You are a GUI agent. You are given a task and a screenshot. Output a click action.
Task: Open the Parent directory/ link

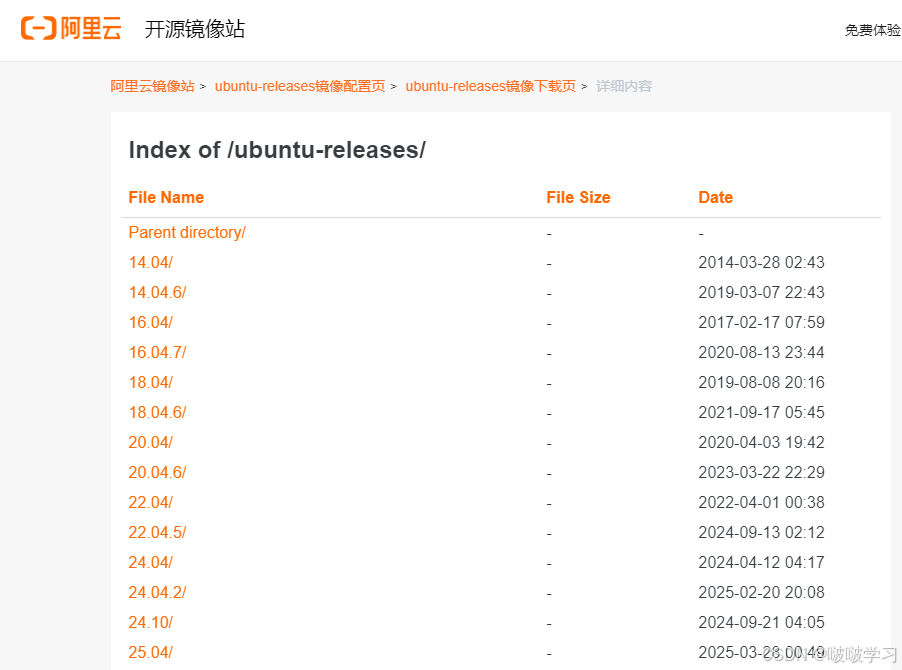187,232
